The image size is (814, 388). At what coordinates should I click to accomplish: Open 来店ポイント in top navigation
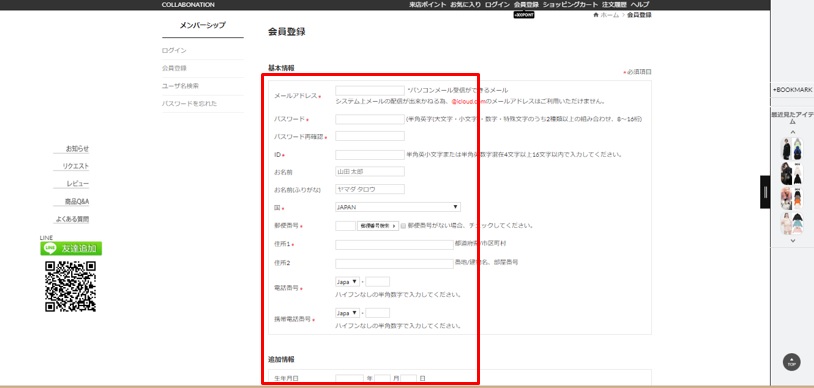pyautogui.click(x=427, y=5)
